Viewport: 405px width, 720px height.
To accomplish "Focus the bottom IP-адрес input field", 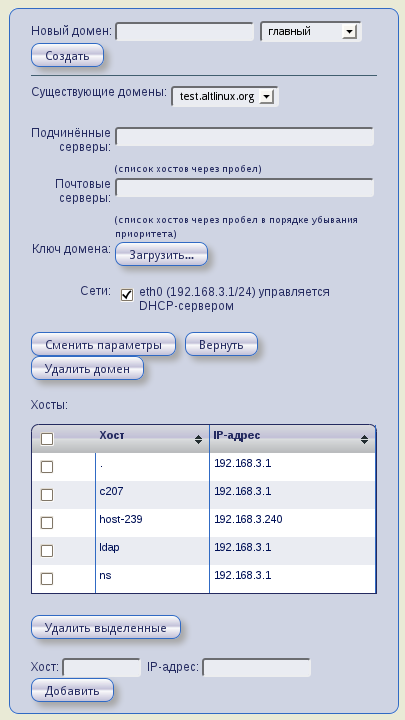I will pyautogui.click(x=257, y=667).
